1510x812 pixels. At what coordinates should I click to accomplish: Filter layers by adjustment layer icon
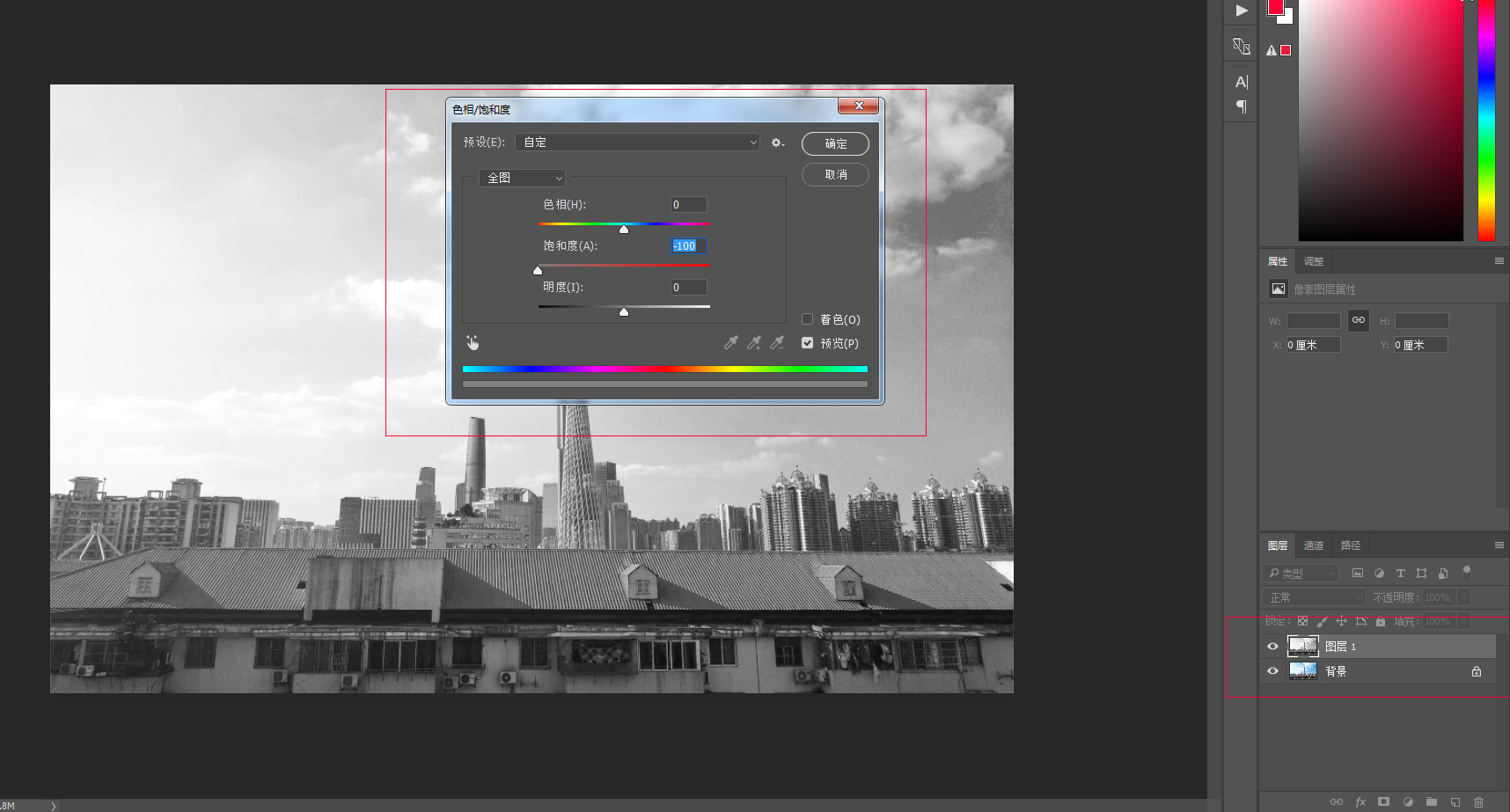click(x=1379, y=573)
